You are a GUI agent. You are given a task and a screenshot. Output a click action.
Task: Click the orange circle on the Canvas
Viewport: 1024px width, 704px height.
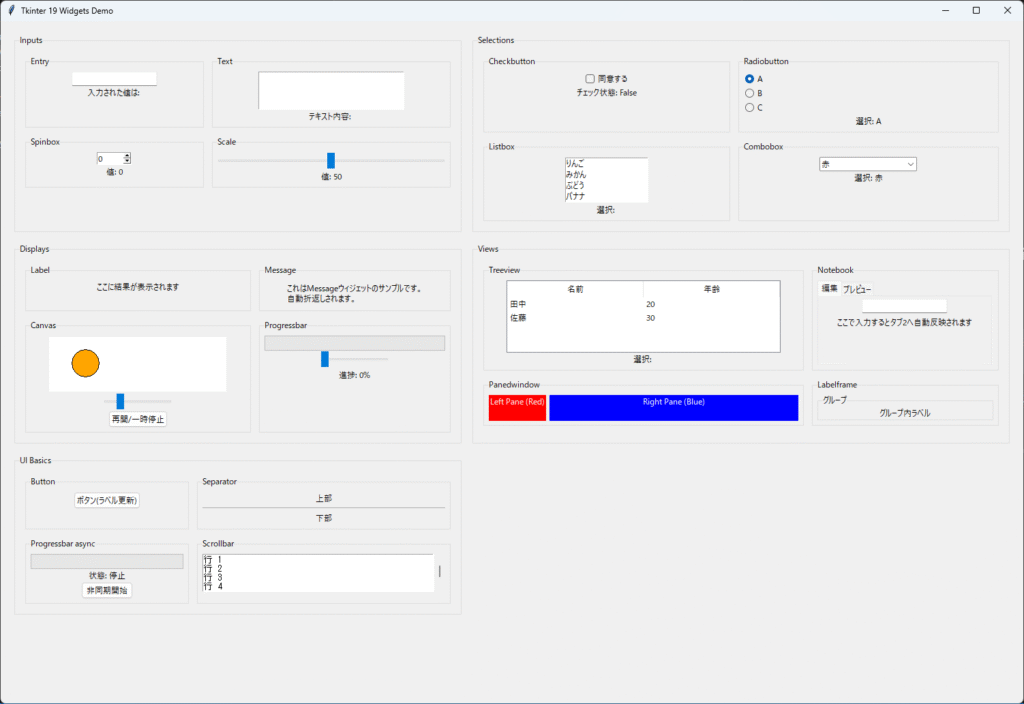point(86,363)
